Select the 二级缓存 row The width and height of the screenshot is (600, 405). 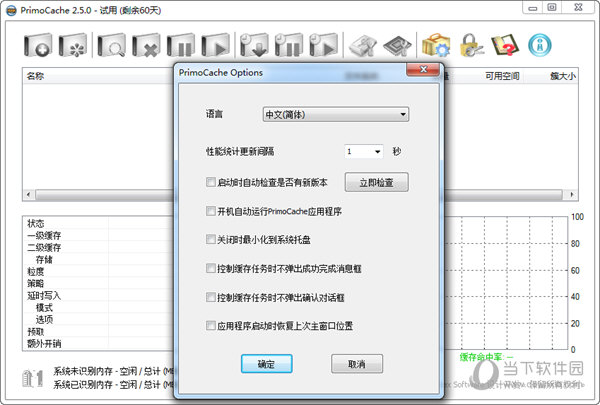pyautogui.click(x=98, y=247)
